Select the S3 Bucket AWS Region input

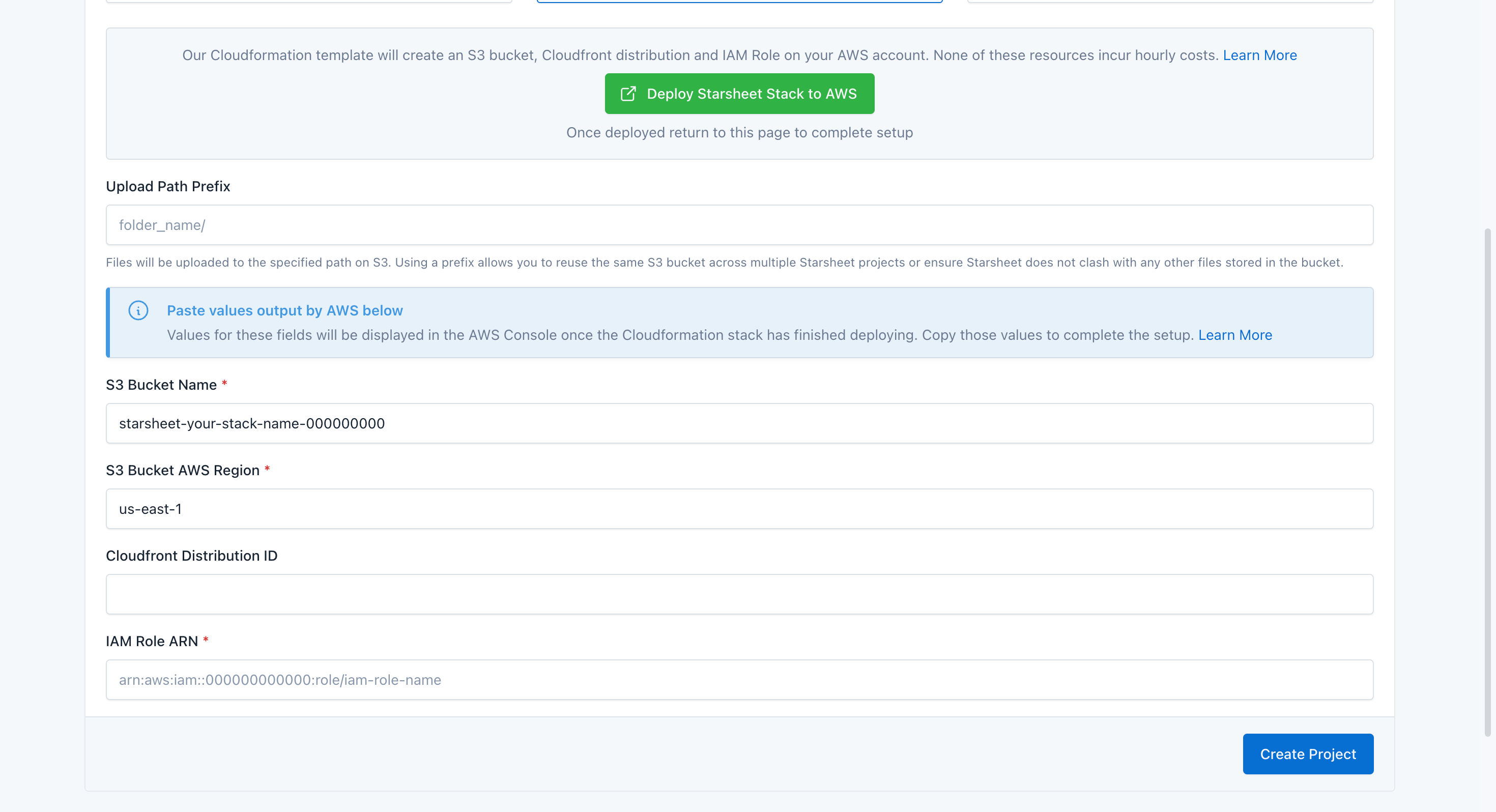pos(739,509)
